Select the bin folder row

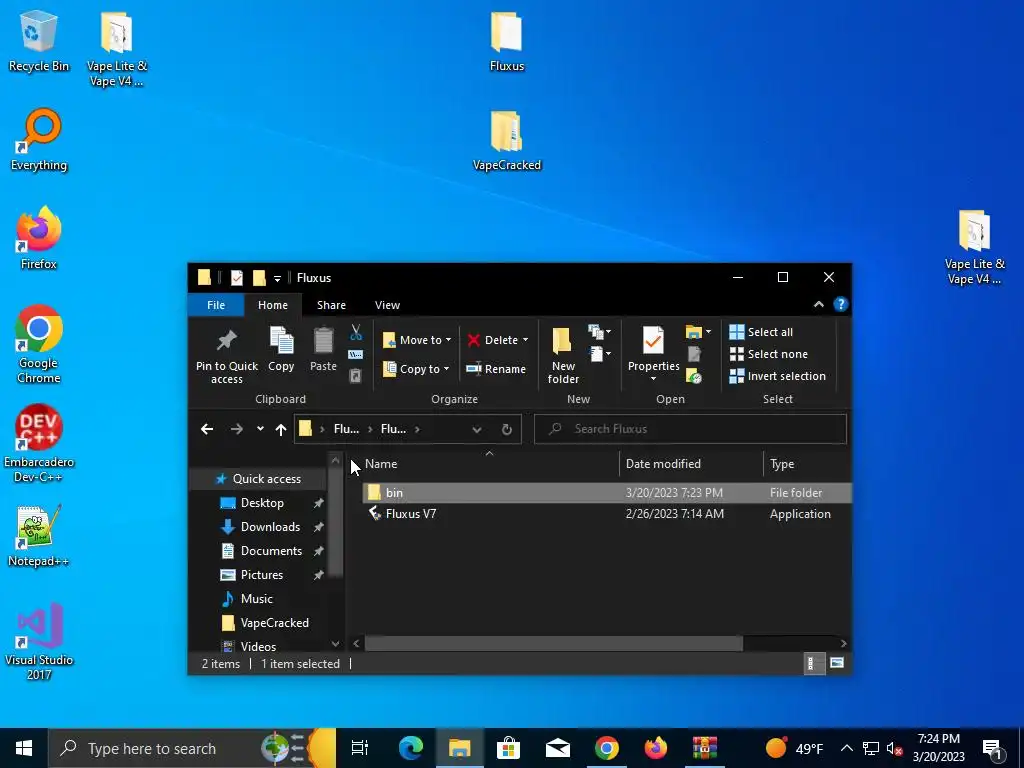pos(607,493)
